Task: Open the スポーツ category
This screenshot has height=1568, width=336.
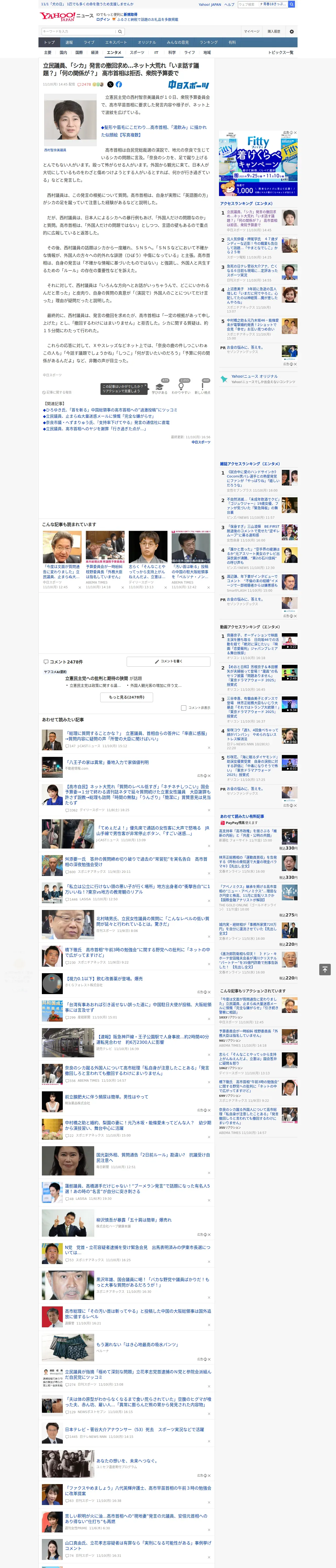Action: [x=137, y=52]
